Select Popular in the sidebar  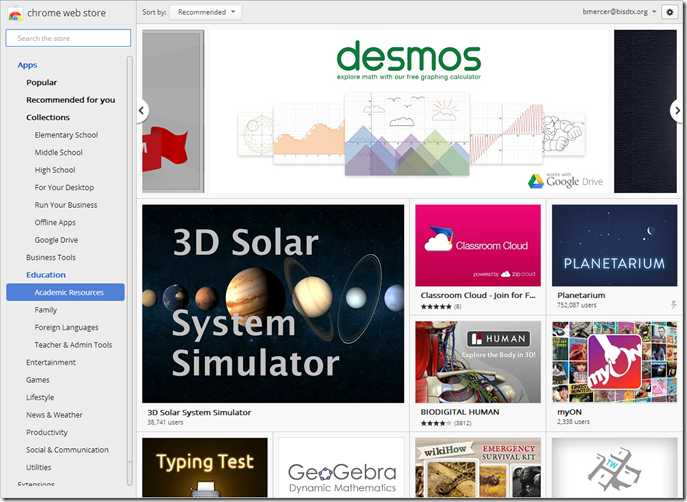(42, 82)
